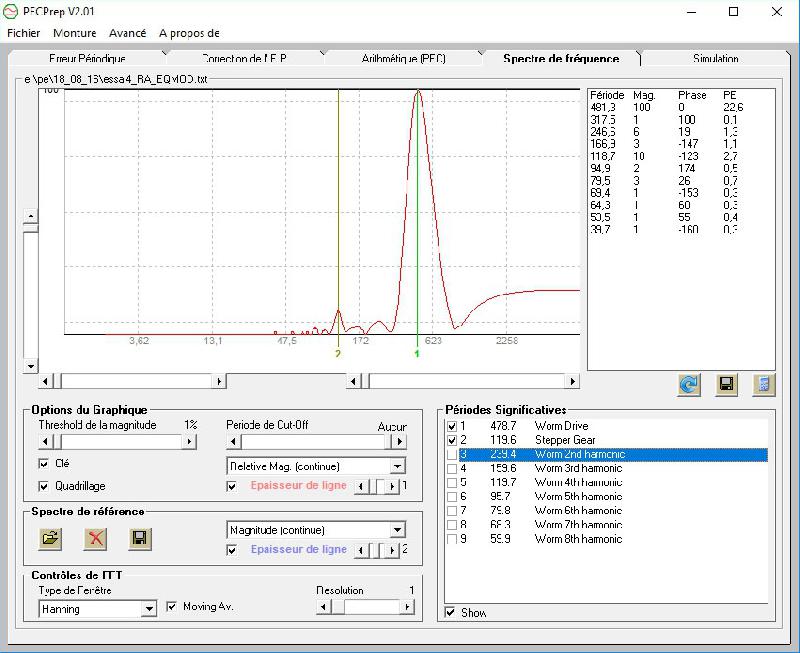Toggle the blue Epaisseur de ligne checkbox

tap(231, 550)
